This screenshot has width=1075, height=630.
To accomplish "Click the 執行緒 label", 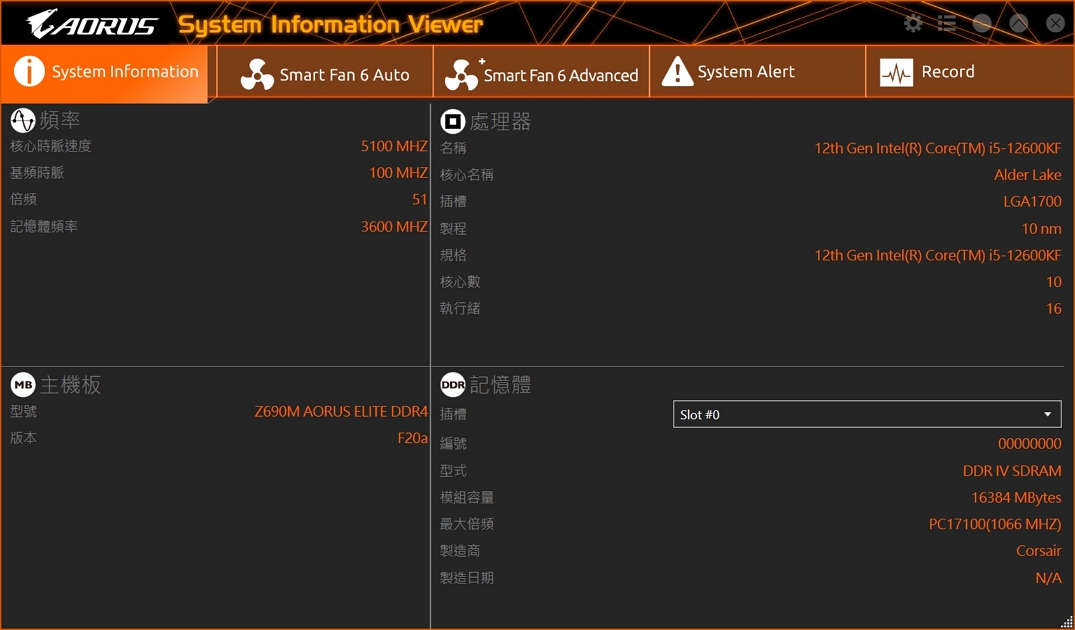I will (x=460, y=308).
